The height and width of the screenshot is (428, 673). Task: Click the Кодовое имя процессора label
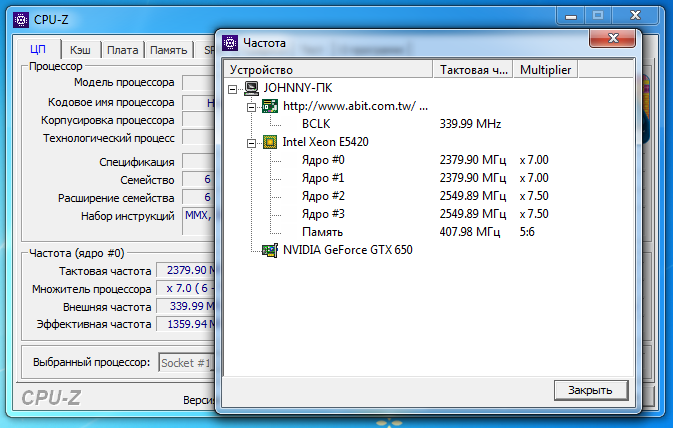click(x=111, y=103)
